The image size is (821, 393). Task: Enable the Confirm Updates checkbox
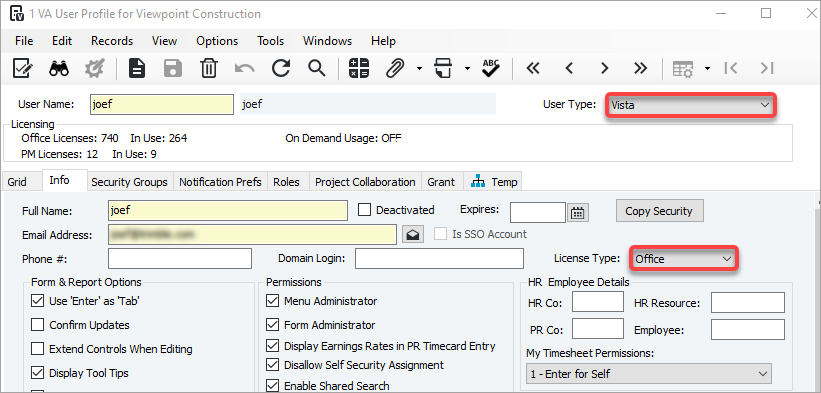coord(38,325)
